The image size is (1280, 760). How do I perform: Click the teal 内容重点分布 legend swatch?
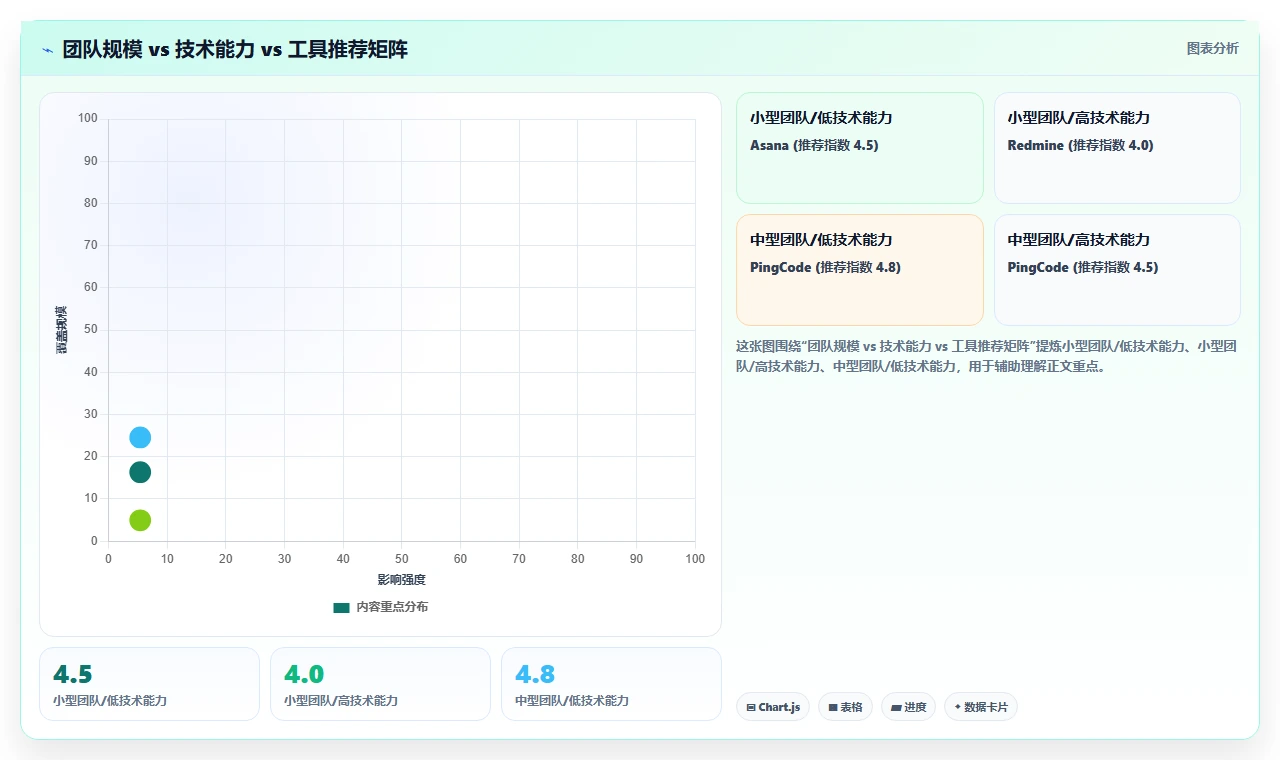point(341,607)
